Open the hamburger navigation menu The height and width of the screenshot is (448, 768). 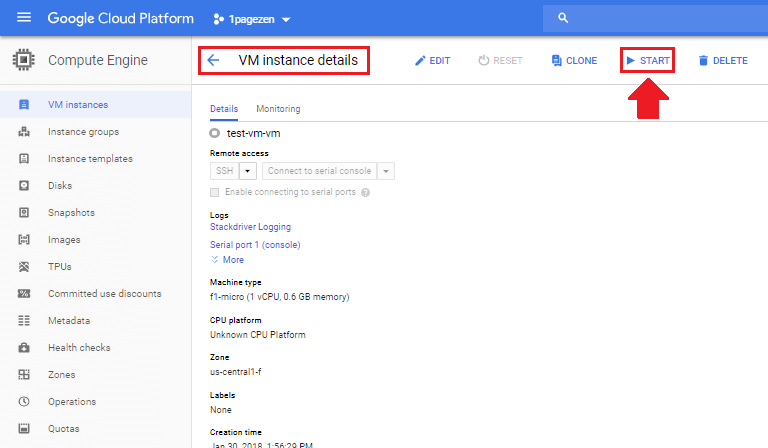[x=24, y=18]
